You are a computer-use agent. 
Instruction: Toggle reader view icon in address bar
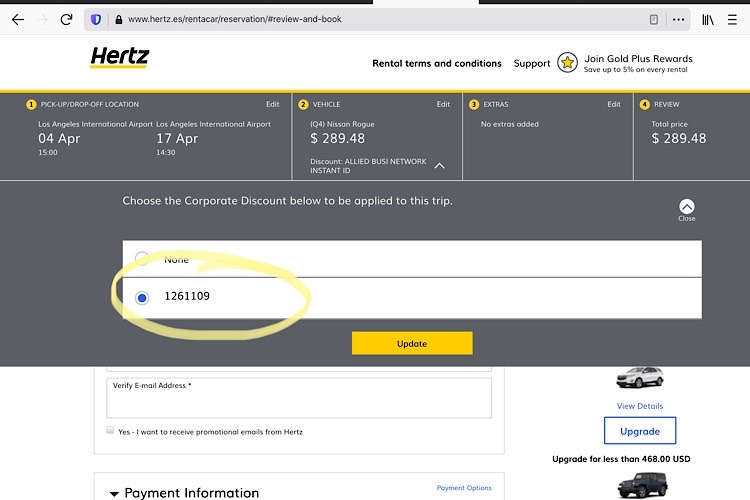pos(654,19)
